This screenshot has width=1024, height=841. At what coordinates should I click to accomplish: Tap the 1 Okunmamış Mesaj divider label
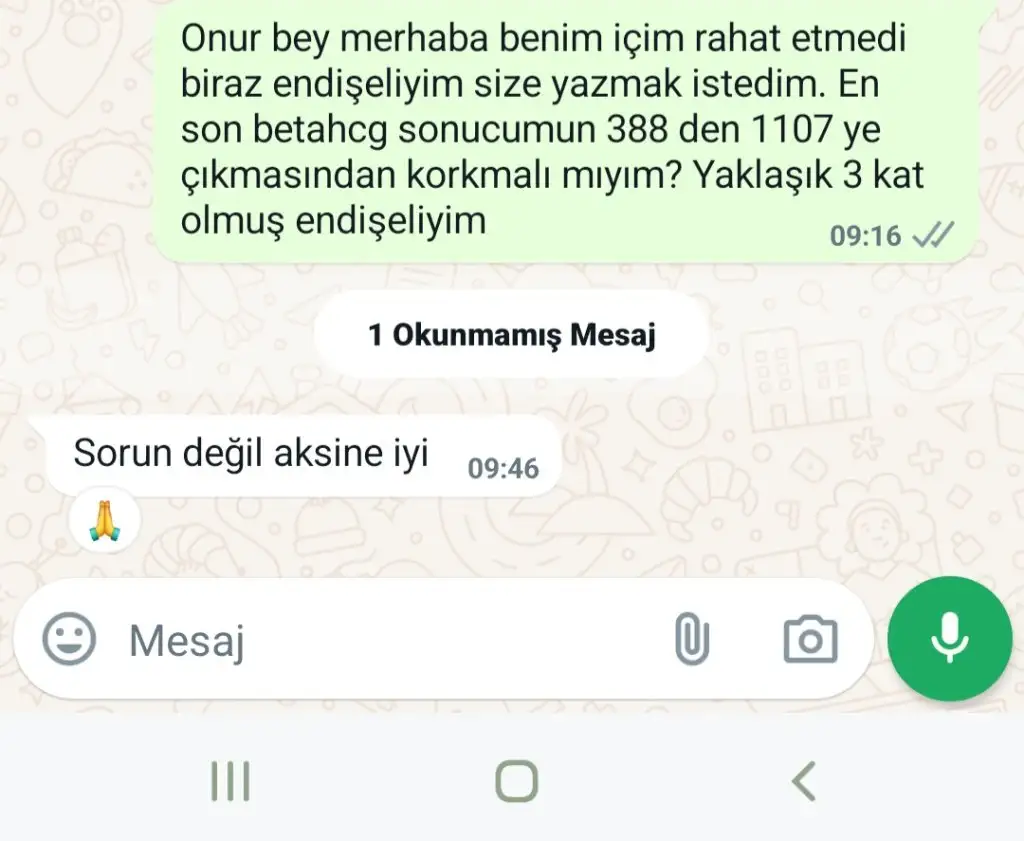coord(511,334)
